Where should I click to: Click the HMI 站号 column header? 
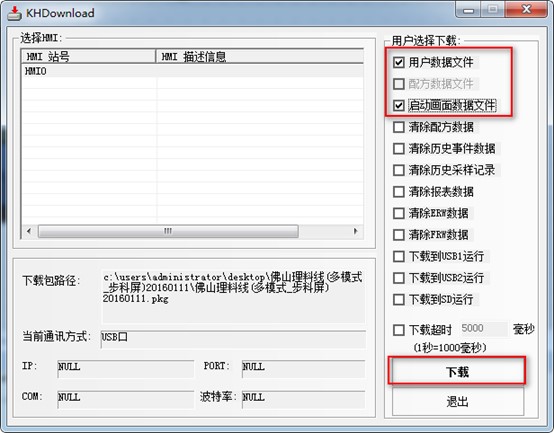click(89, 57)
